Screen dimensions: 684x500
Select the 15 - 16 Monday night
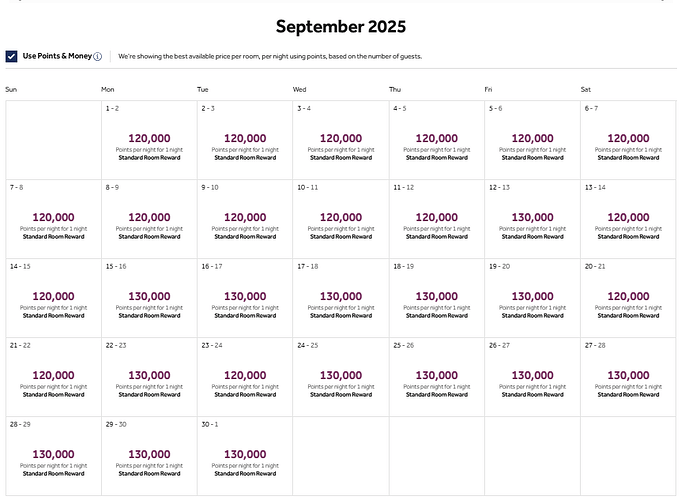pyautogui.click(x=149, y=298)
